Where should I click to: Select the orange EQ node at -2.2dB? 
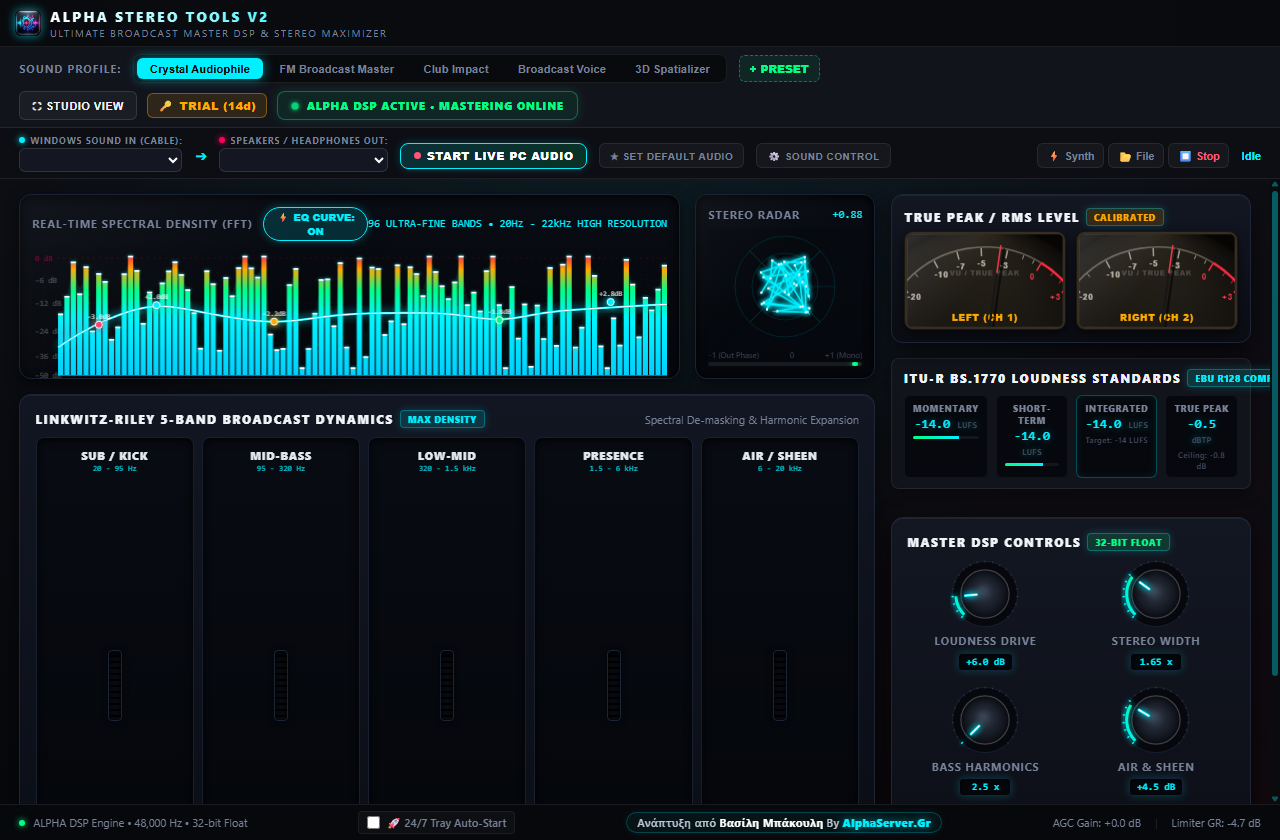point(274,322)
